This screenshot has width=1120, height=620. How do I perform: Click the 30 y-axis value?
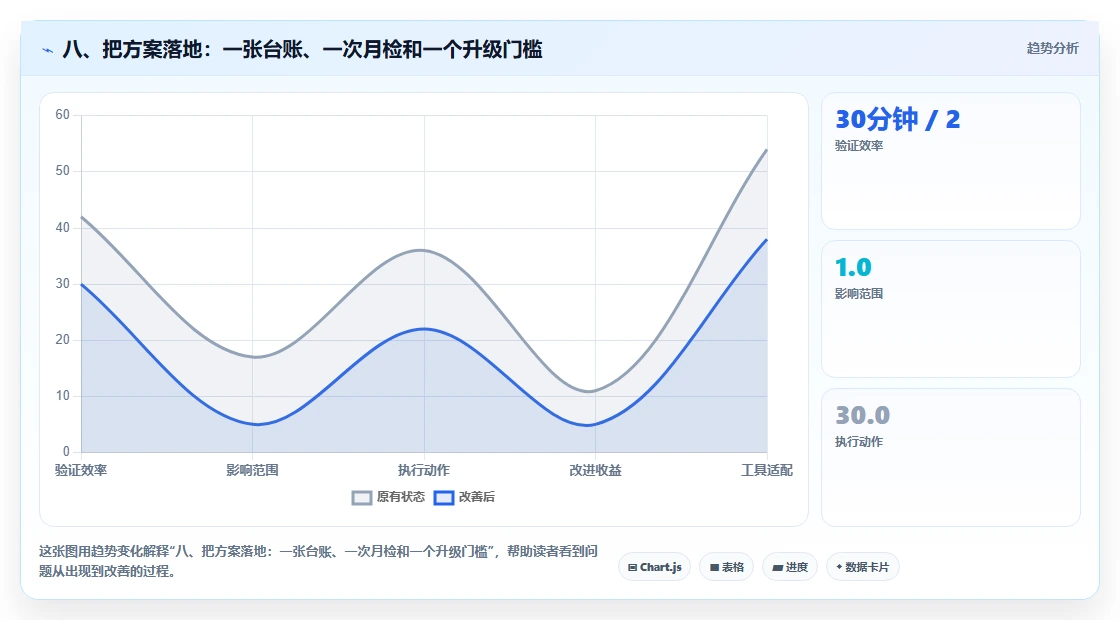pos(63,284)
